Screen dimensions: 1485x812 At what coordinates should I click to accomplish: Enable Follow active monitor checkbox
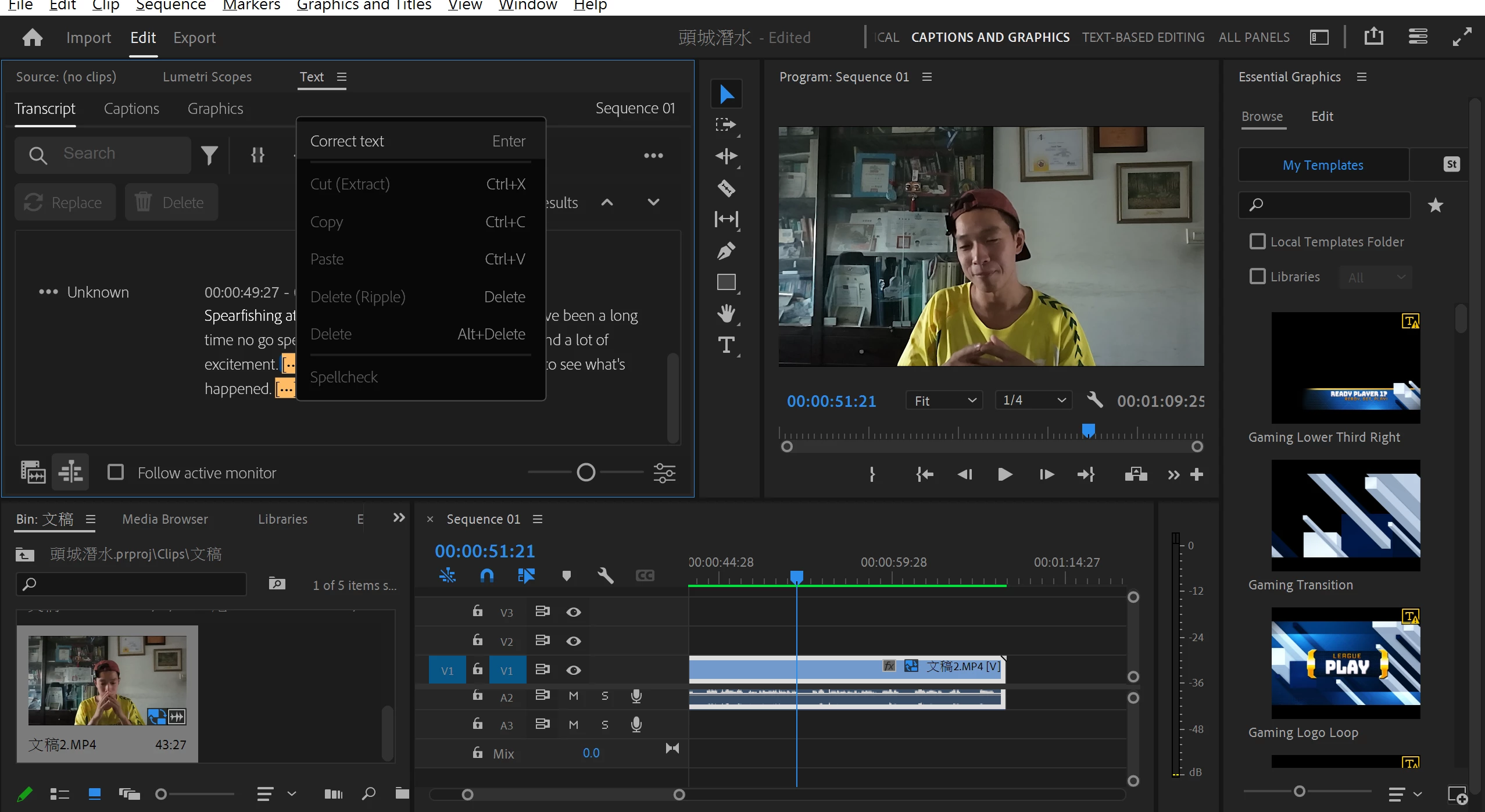(116, 472)
